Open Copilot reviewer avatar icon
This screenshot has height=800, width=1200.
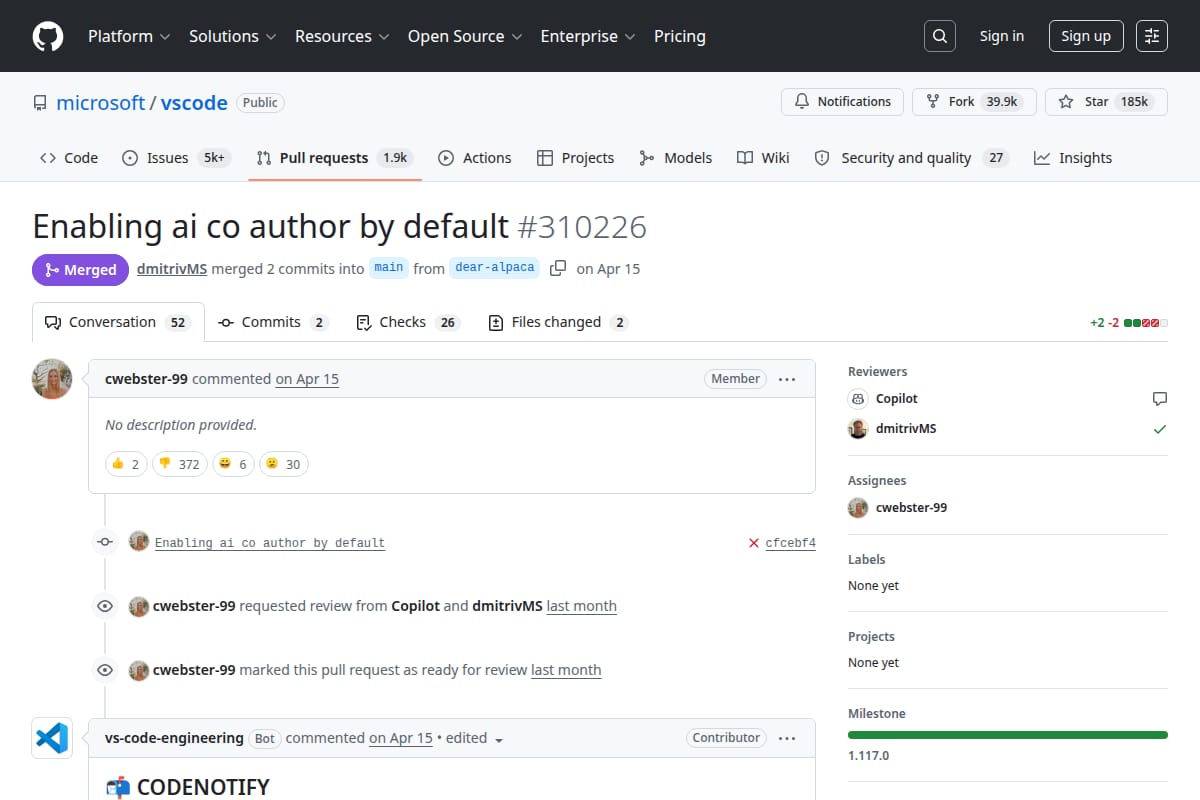tap(858, 398)
